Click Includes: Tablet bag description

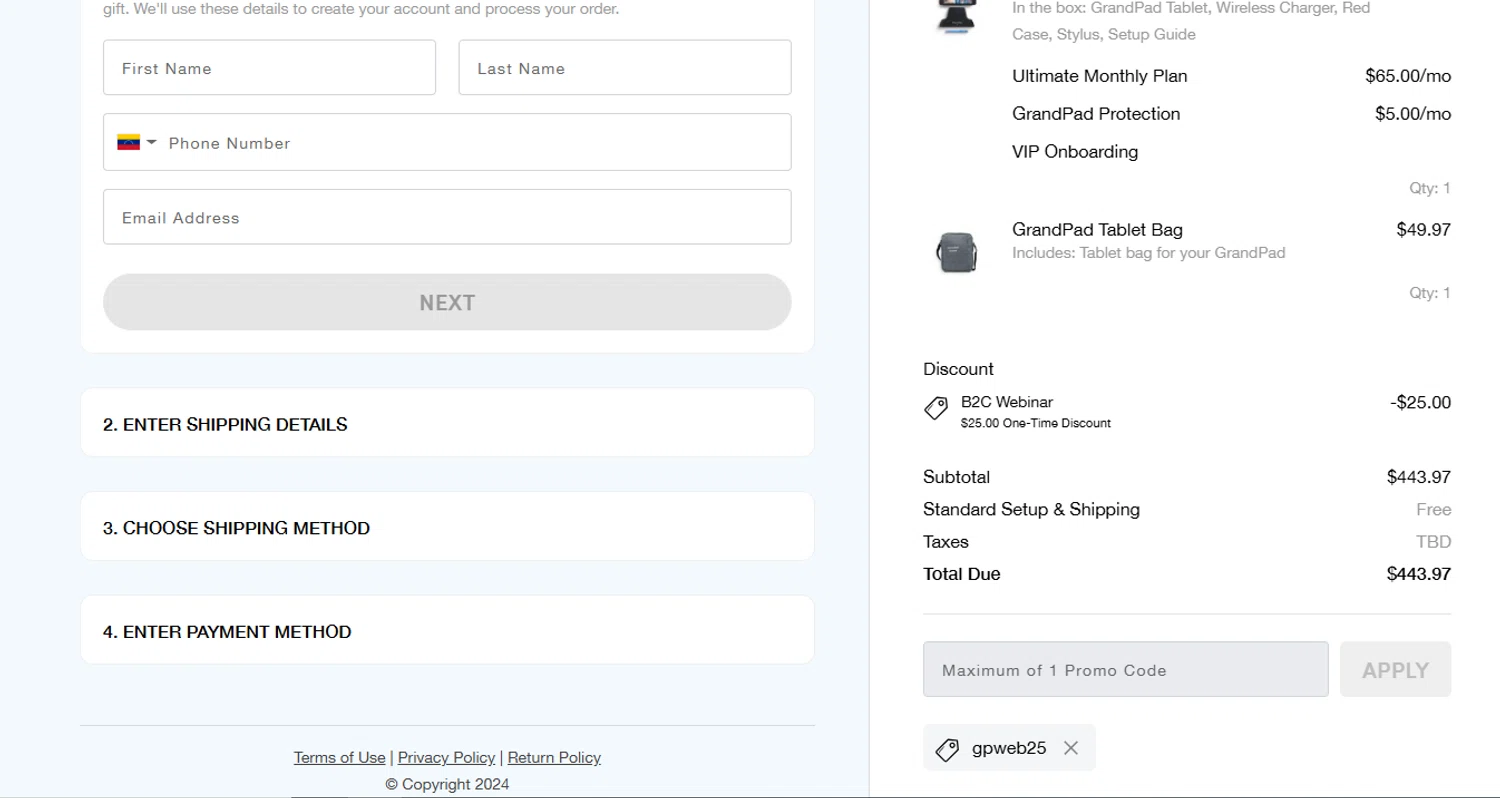coord(1148,253)
